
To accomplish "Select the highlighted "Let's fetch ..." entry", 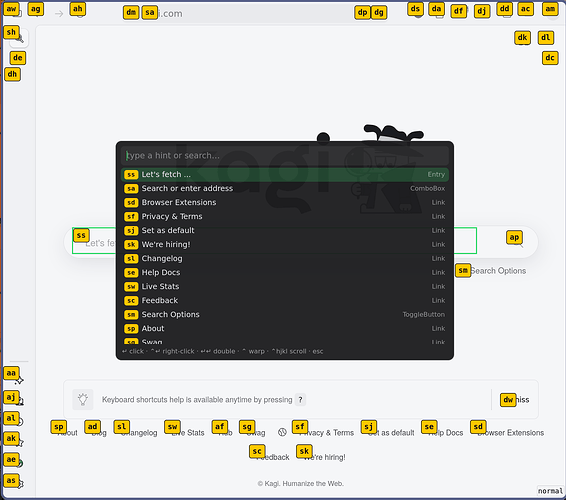I will 285,174.
